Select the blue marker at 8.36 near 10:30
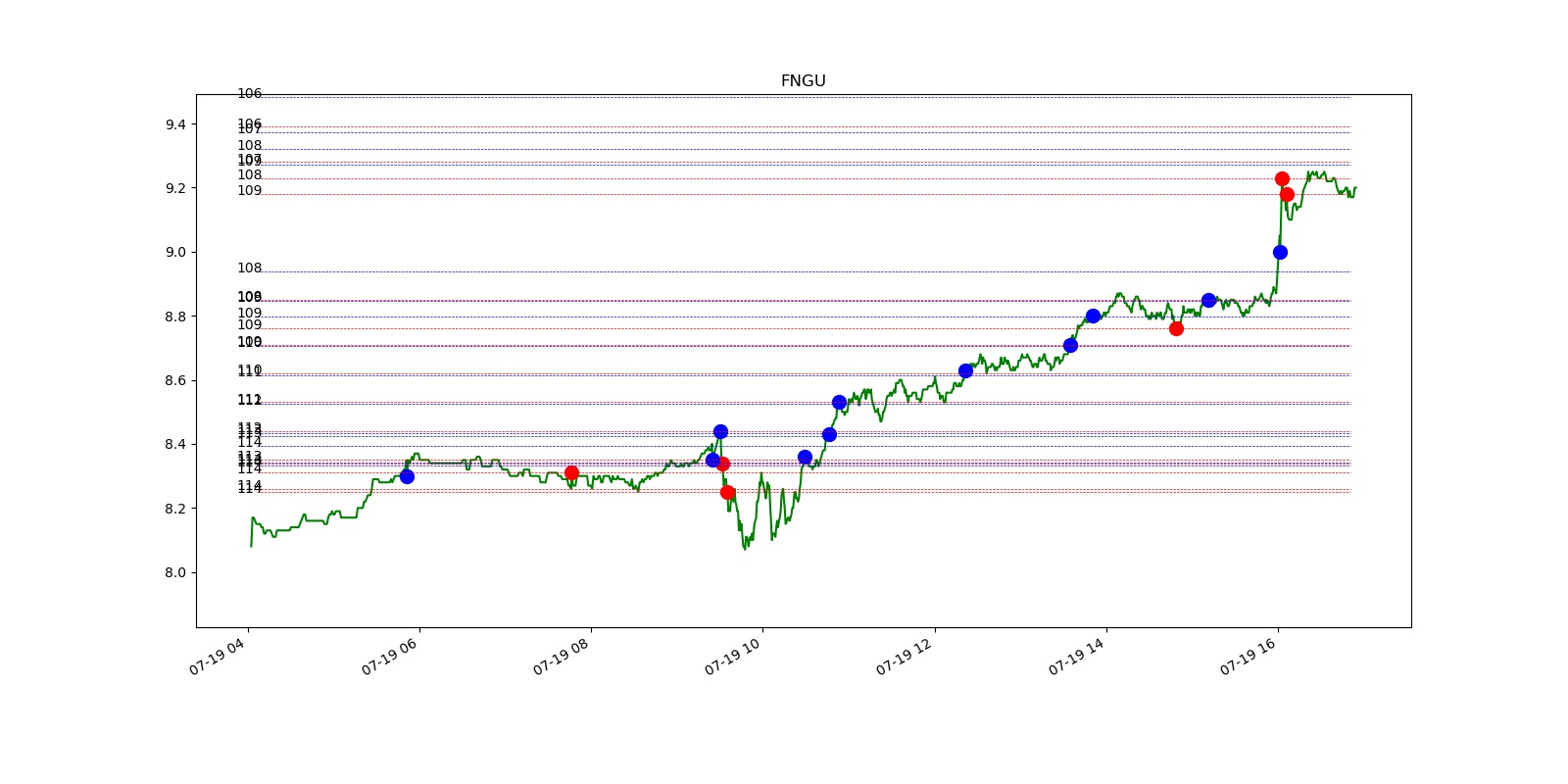This screenshot has height=784, width=1568. (805, 457)
